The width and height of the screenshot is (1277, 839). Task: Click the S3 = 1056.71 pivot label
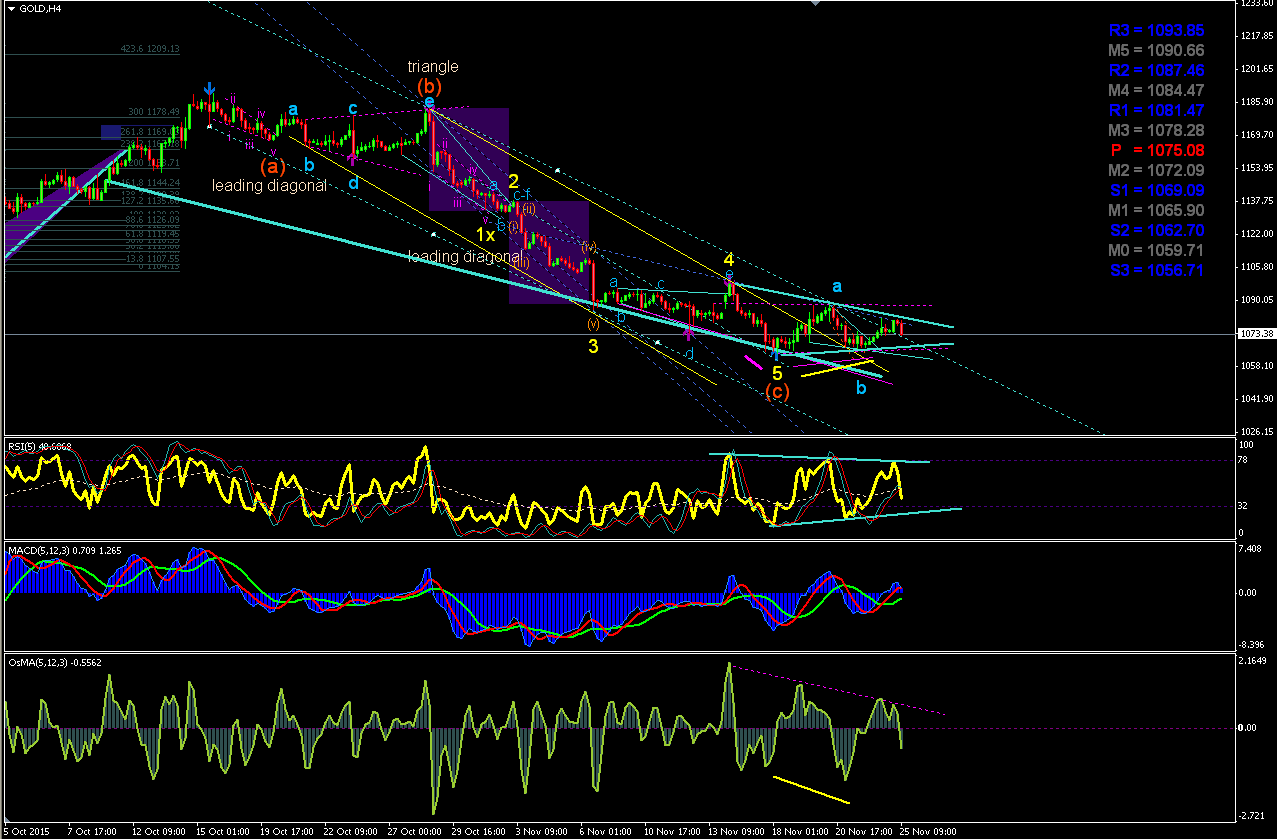click(1157, 270)
